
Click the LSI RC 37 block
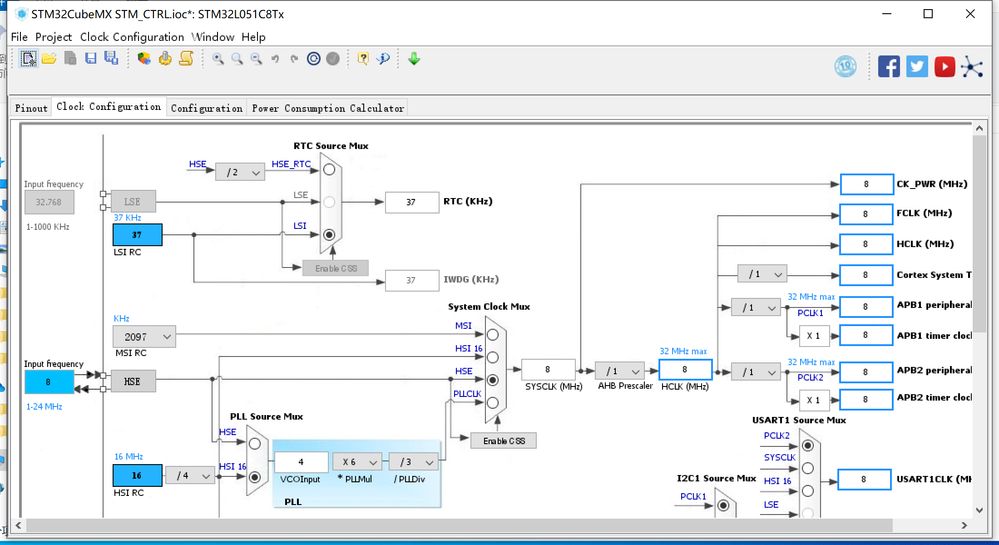pyautogui.click(x=138, y=235)
